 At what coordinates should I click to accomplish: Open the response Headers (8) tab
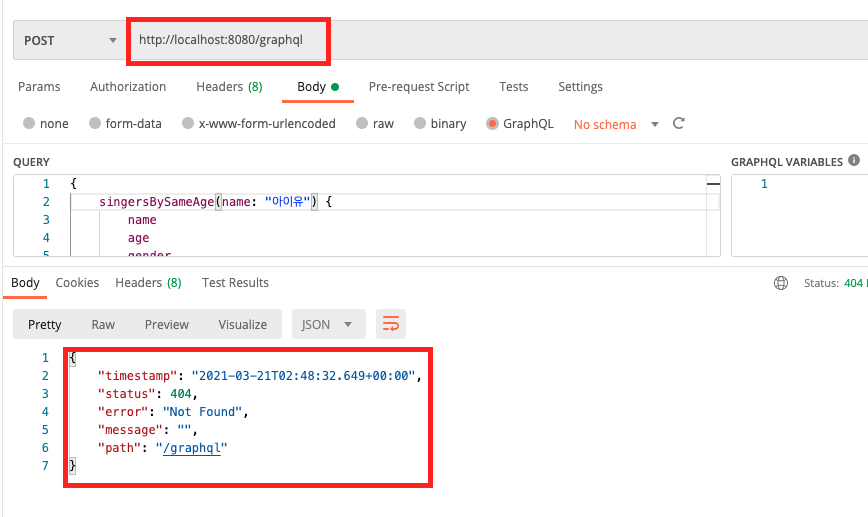coord(148,283)
